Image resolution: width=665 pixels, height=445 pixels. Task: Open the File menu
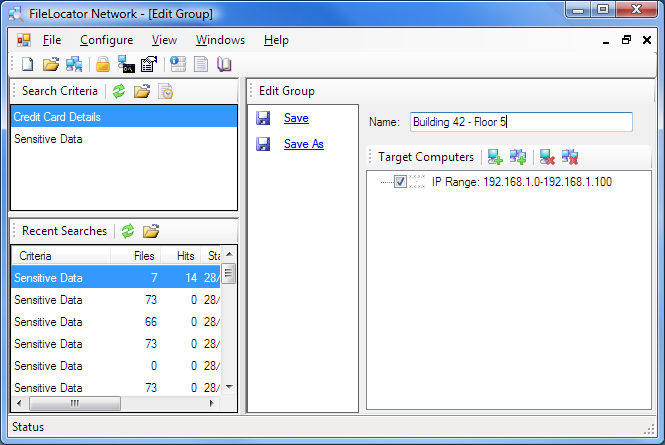click(52, 40)
